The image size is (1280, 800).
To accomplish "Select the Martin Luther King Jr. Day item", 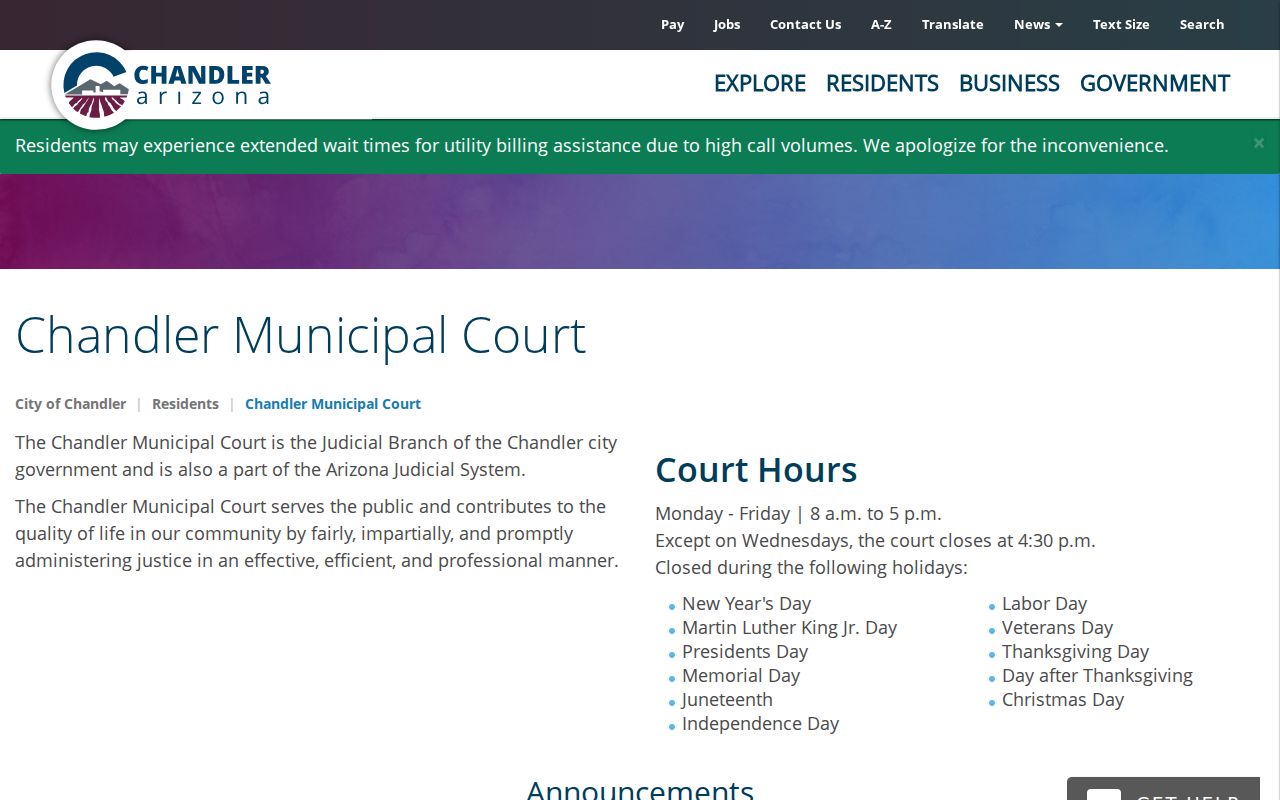I will point(789,628).
